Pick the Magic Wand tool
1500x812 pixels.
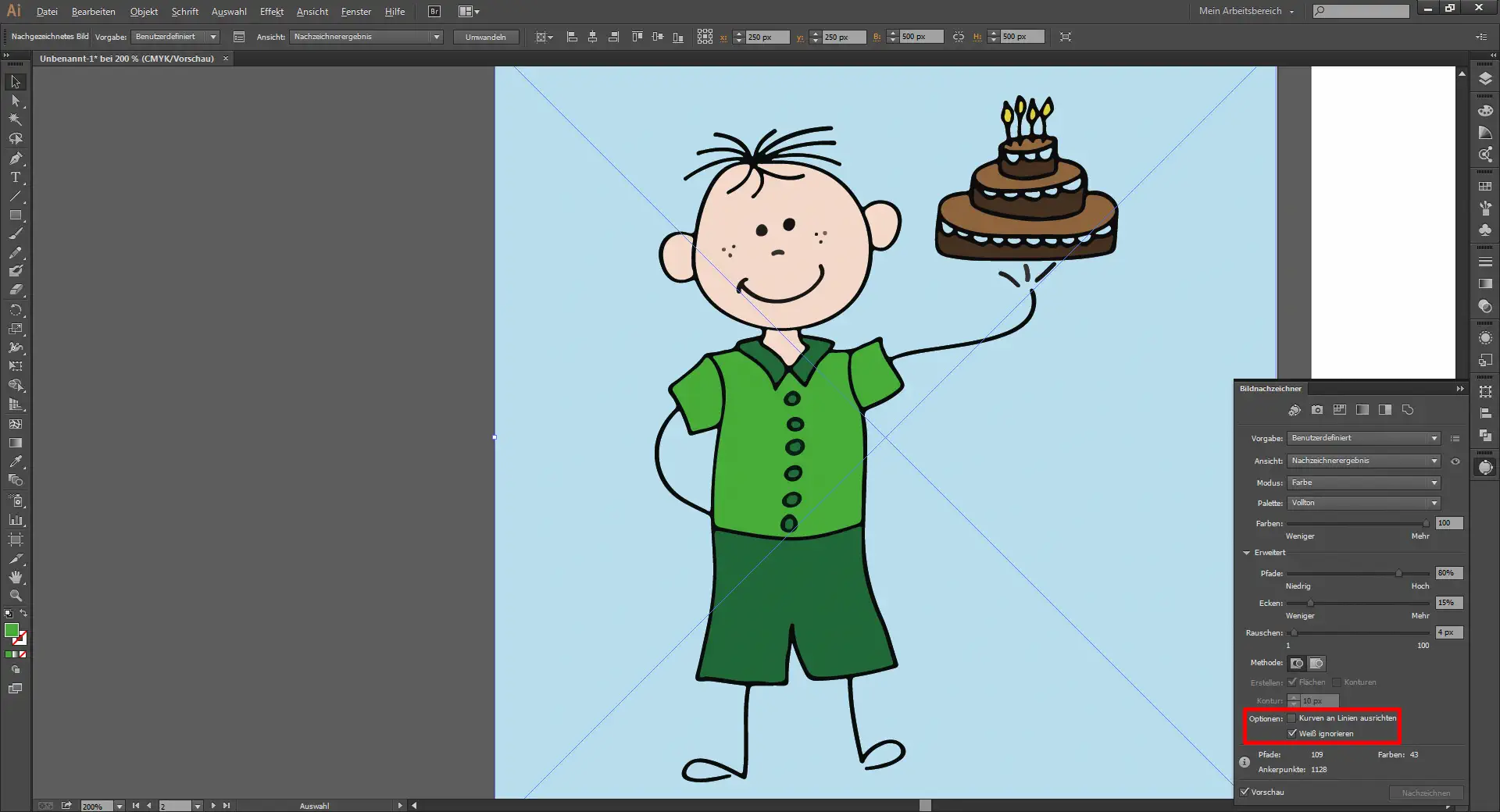15,119
